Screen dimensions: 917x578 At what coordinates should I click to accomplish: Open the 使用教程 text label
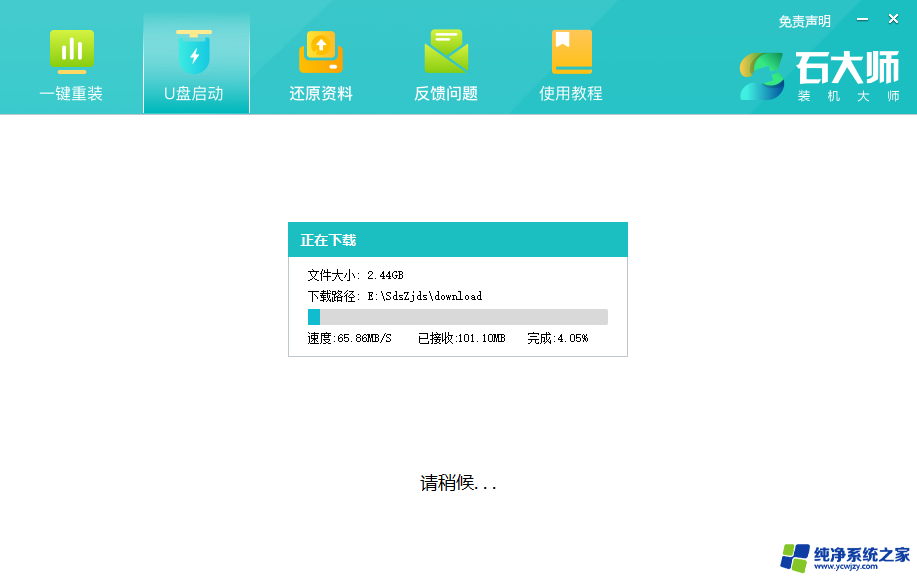(x=571, y=94)
